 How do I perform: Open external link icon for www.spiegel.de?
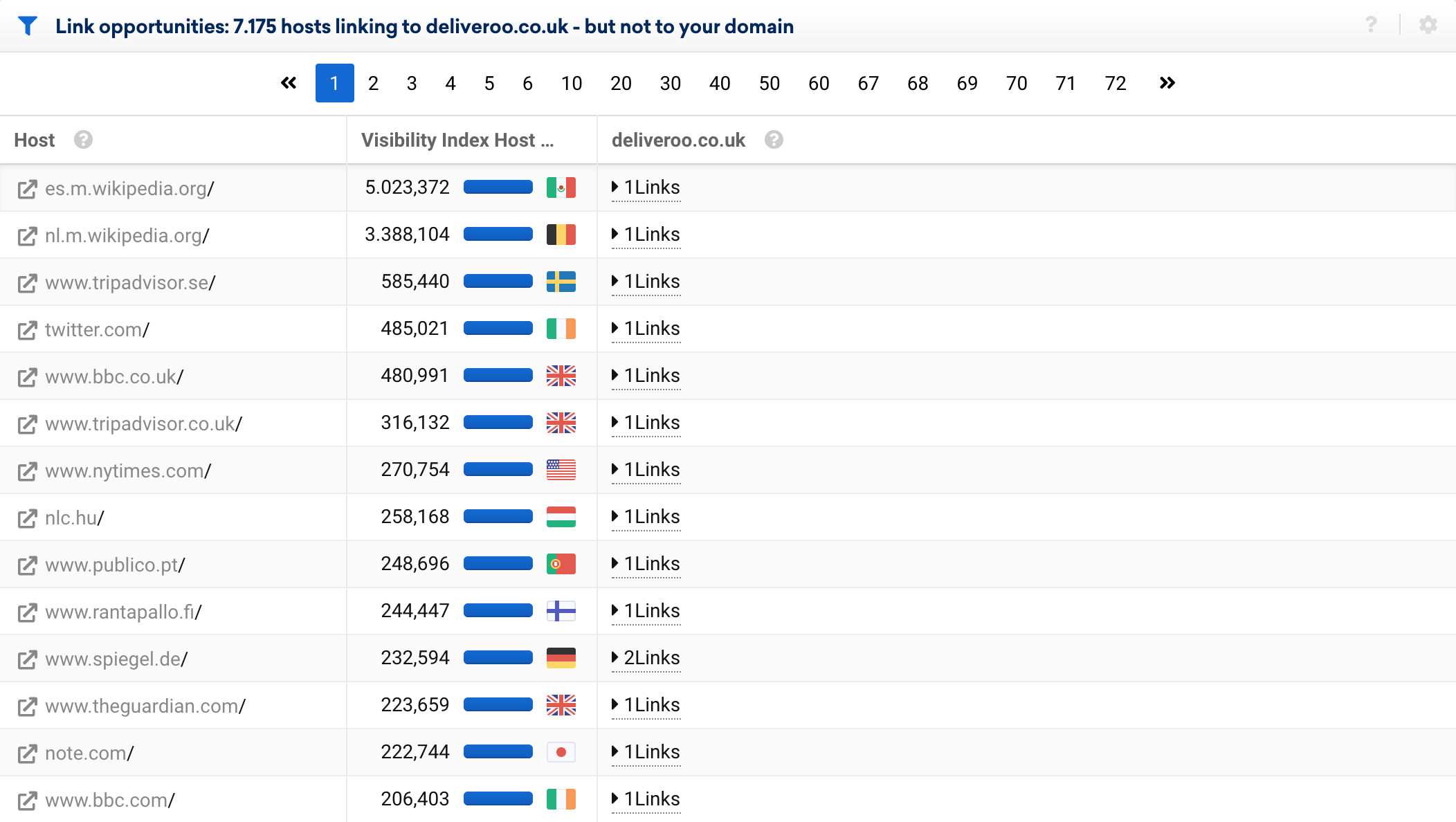[x=27, y=659]
